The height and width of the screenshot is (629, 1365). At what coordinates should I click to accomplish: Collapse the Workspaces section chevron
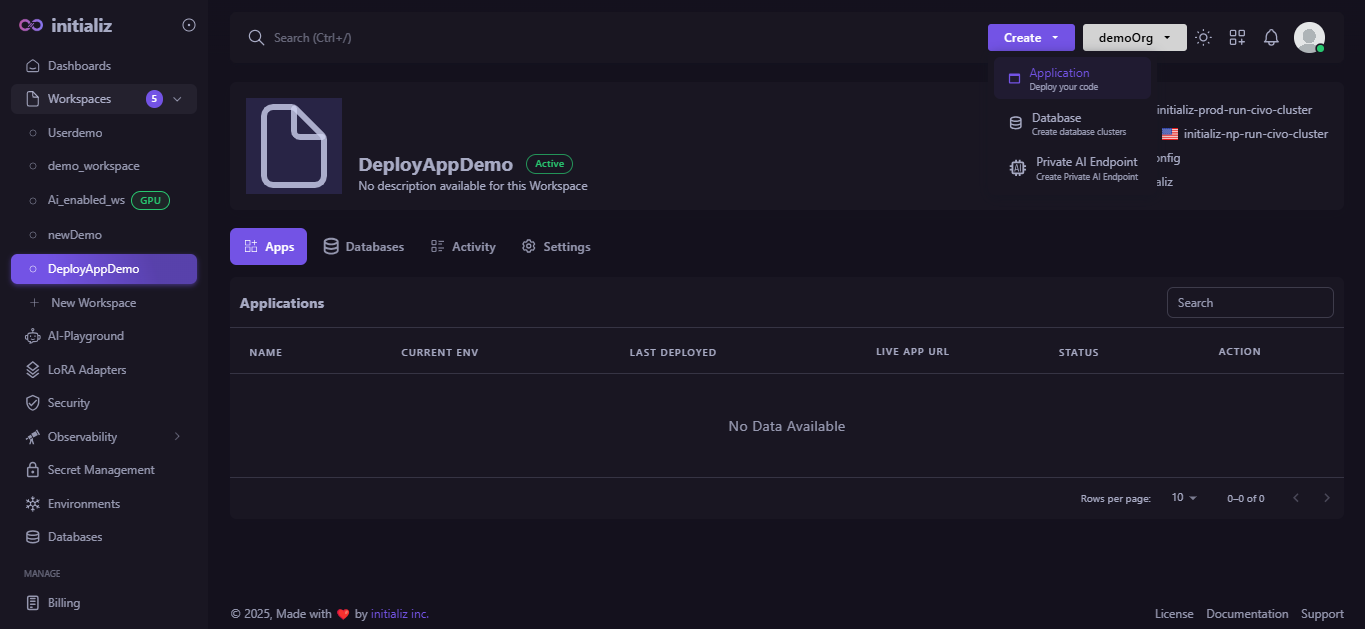coord(177,99)
